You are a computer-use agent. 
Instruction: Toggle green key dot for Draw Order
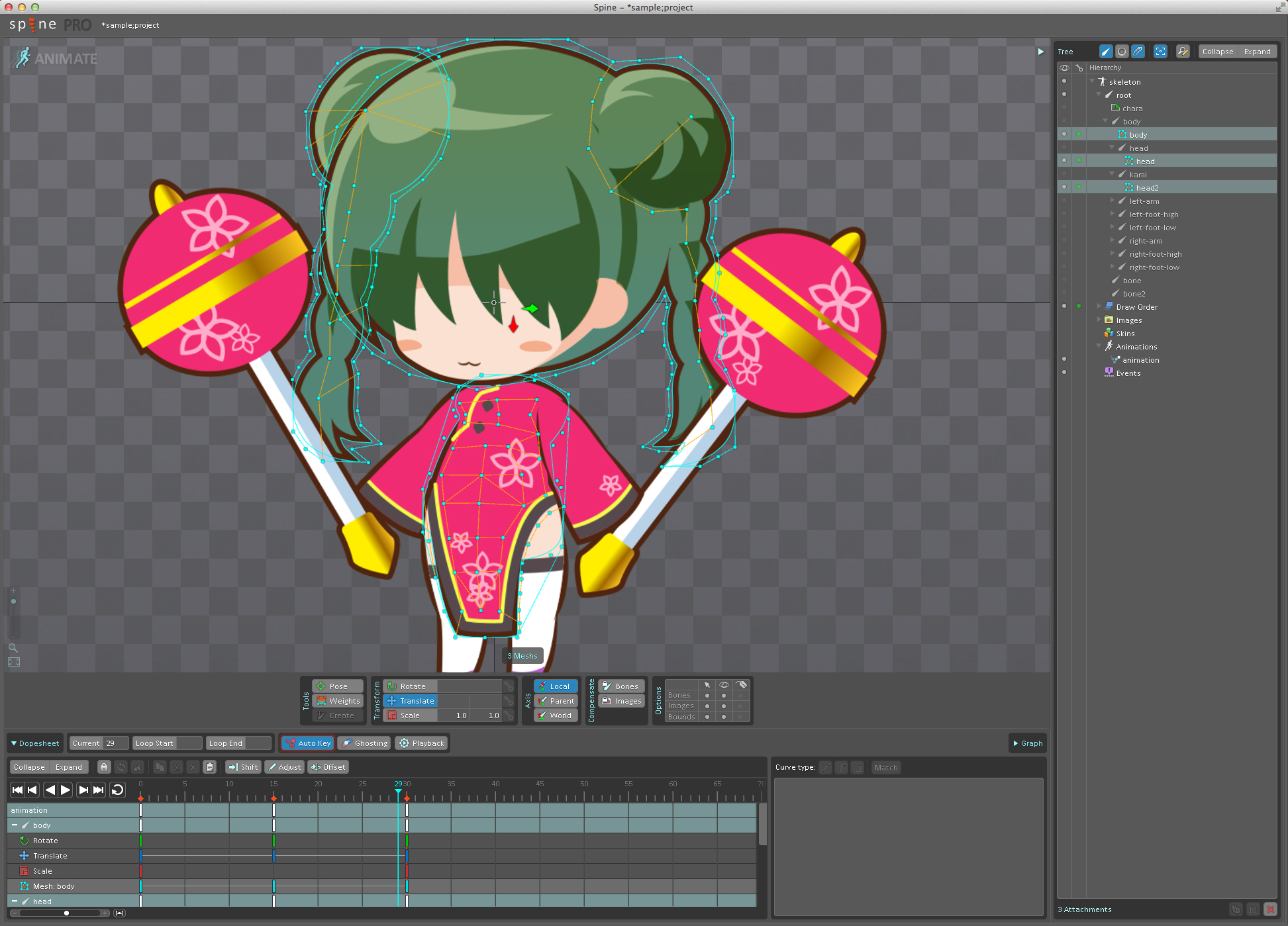pyautogui.click(x=1079, y=306)
